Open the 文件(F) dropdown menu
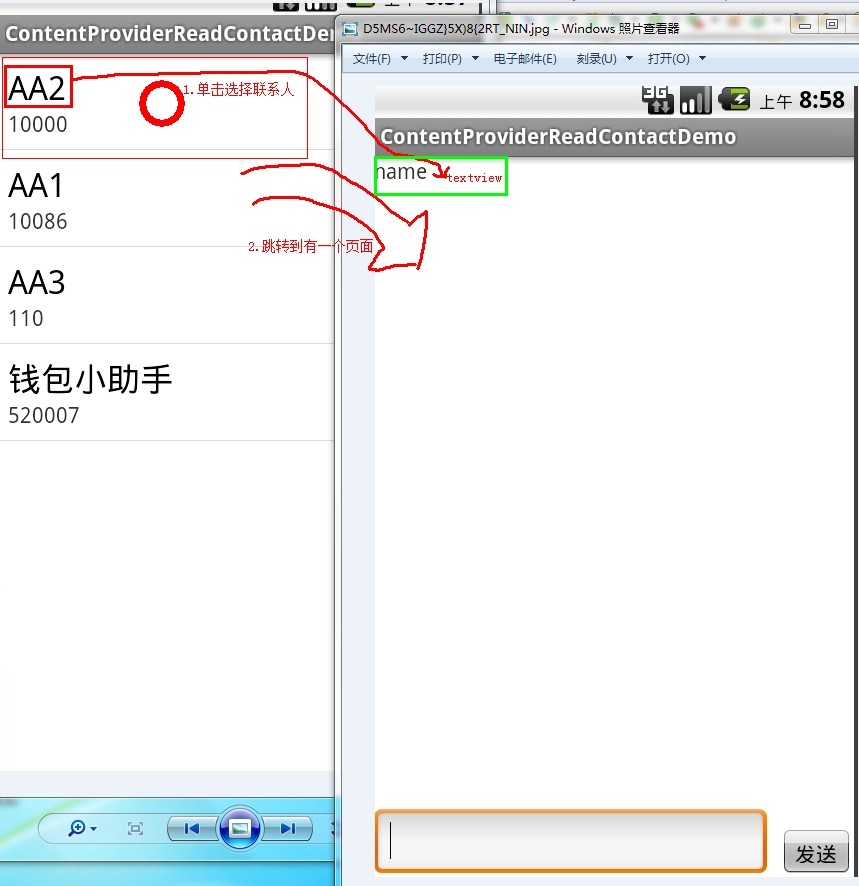This screenshot has width=859, height=886. pyautogui.click(x=380, y=59)
